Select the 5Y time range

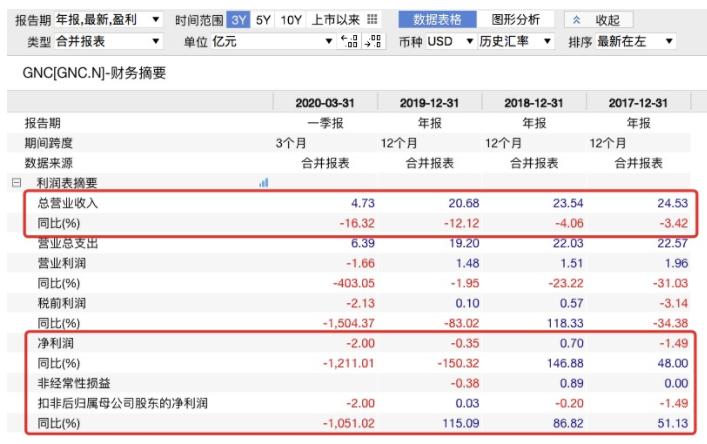(x=263, y=20)
